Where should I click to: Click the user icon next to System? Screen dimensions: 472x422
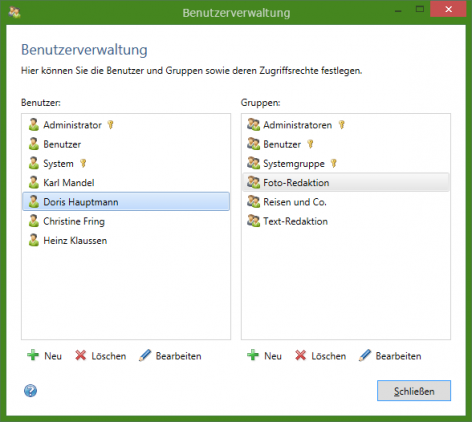click(x=34, y=163)
